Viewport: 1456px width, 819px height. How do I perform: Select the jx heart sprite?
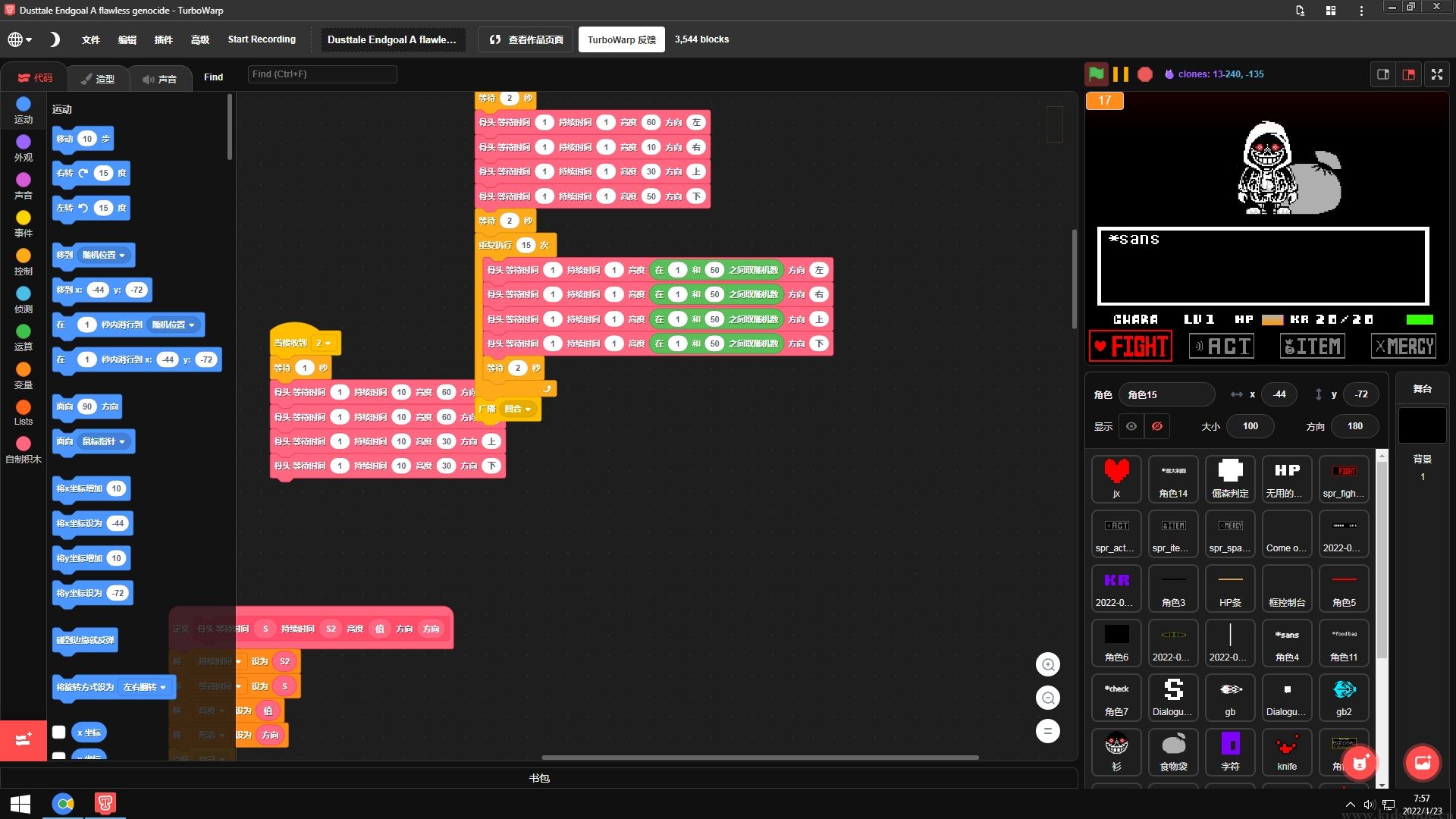[1116, 479]
